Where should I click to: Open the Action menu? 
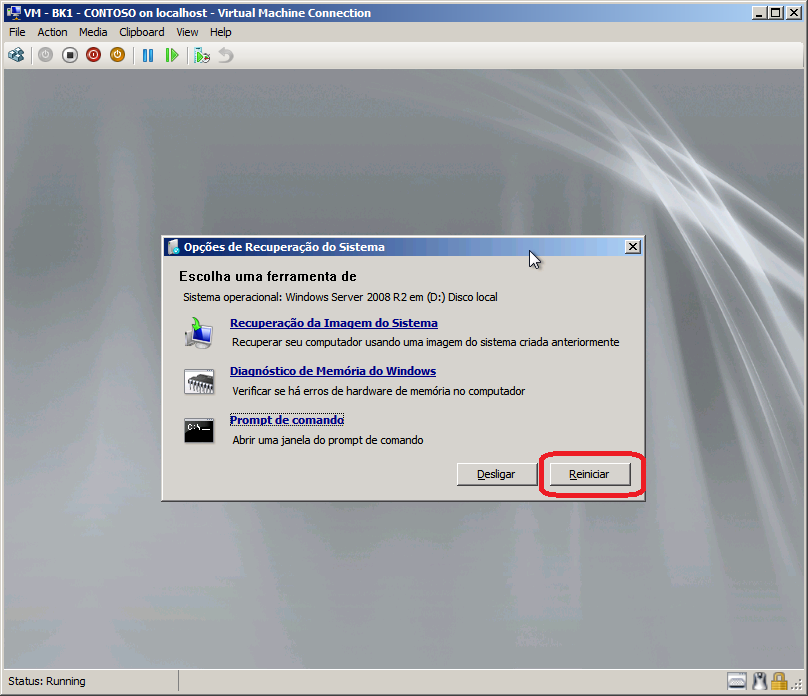pos(52,32)
